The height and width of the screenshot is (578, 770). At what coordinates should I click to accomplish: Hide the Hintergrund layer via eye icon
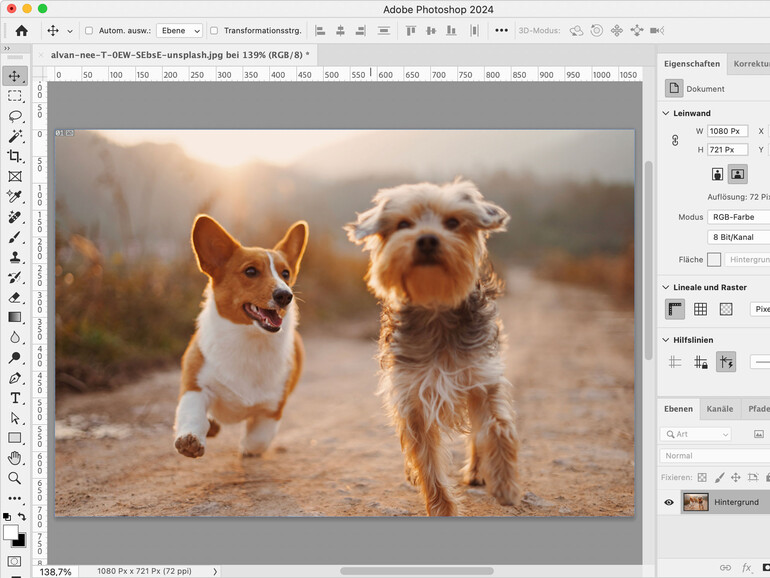pos(669,502)
